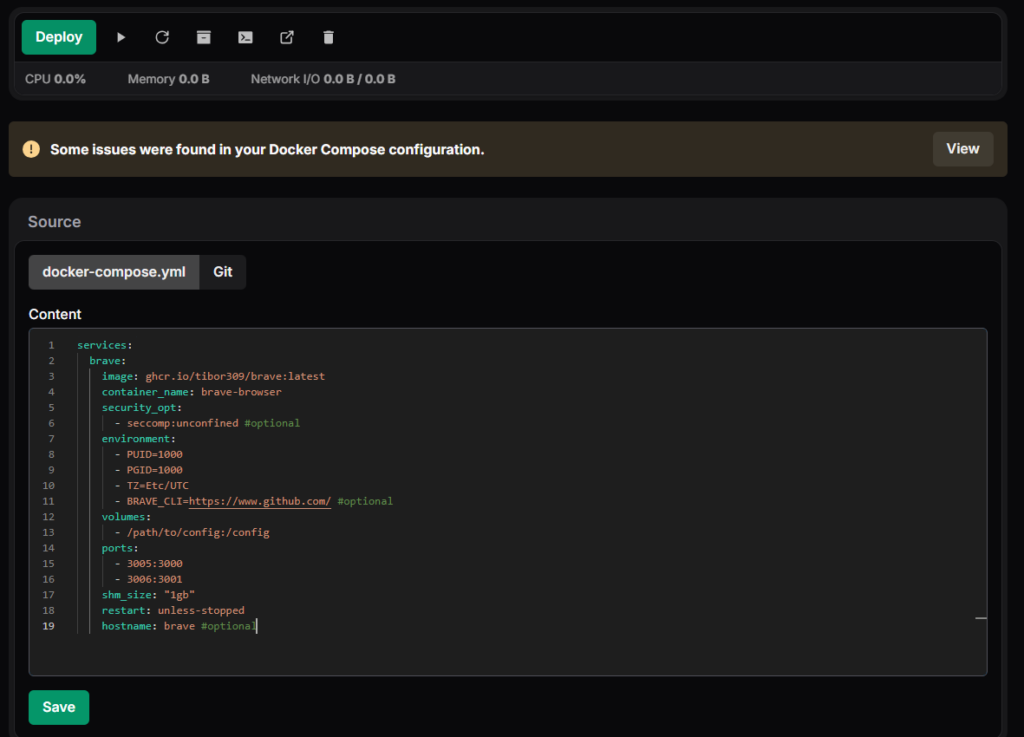Click the archive box icon
The width and height of the screenshot is (1024, 737).
[204, 37]
